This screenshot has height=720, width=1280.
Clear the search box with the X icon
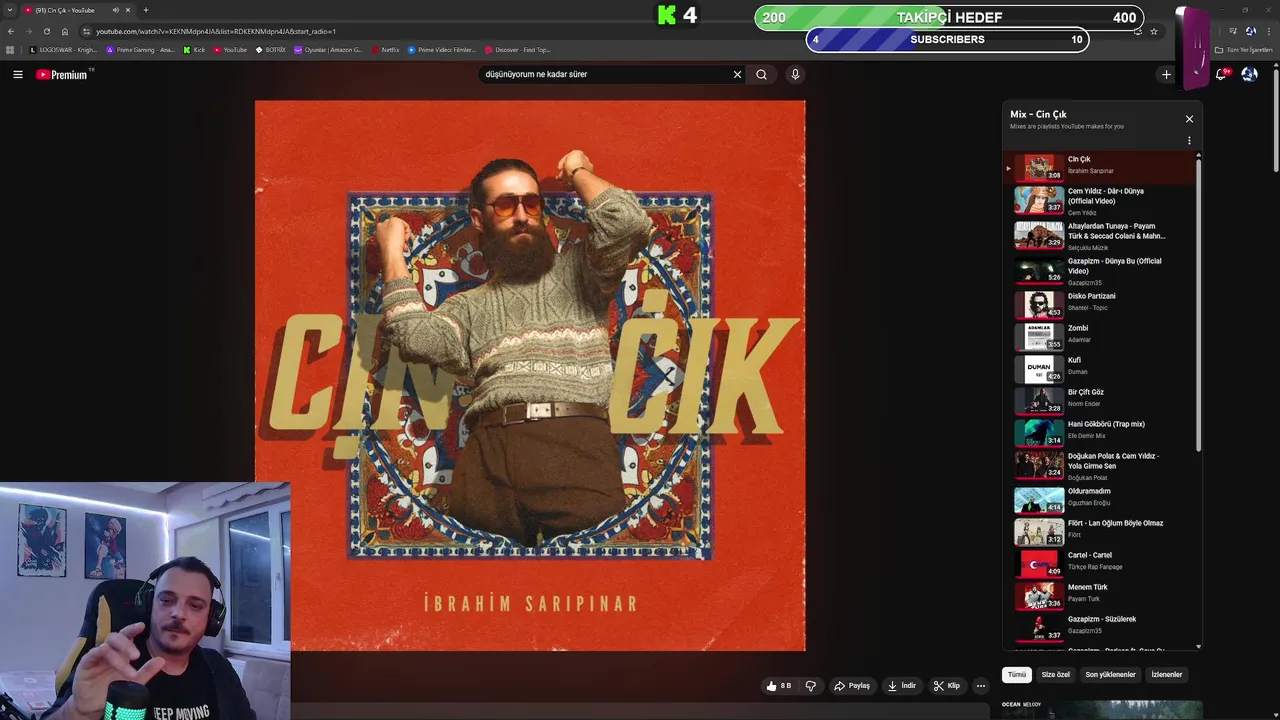tap(737, 74)
